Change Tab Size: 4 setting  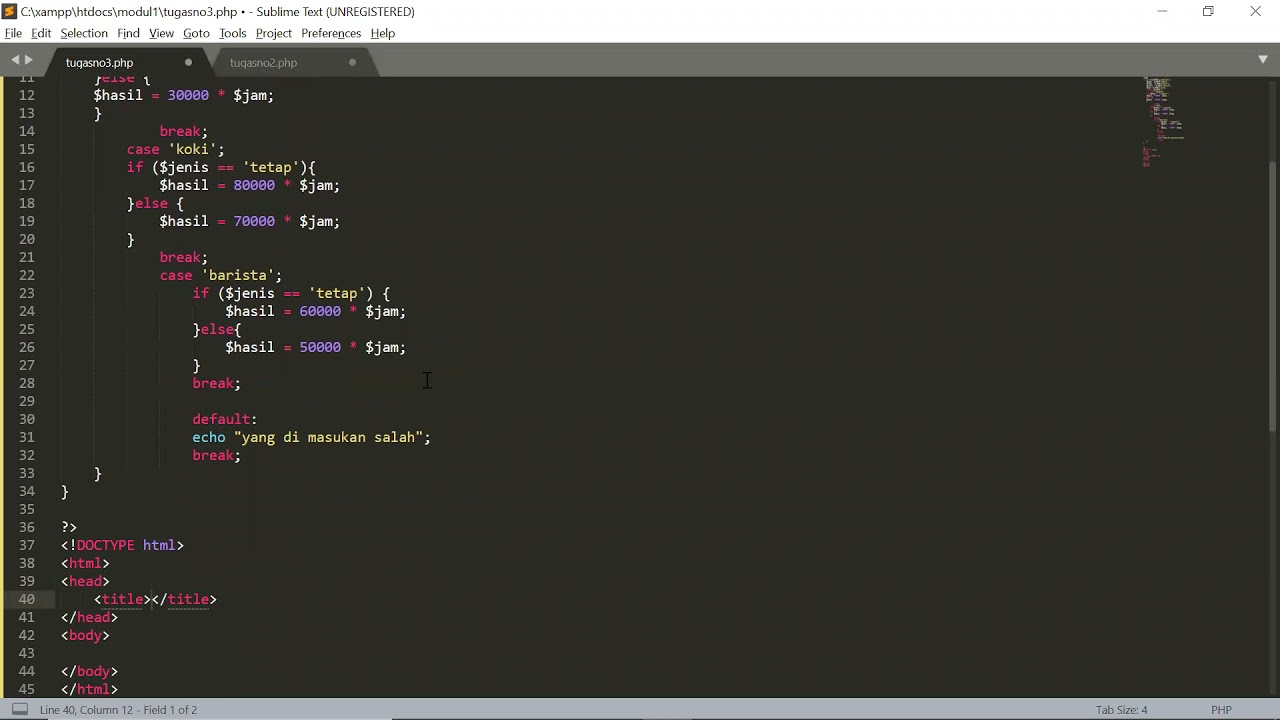coord(1122,710)
